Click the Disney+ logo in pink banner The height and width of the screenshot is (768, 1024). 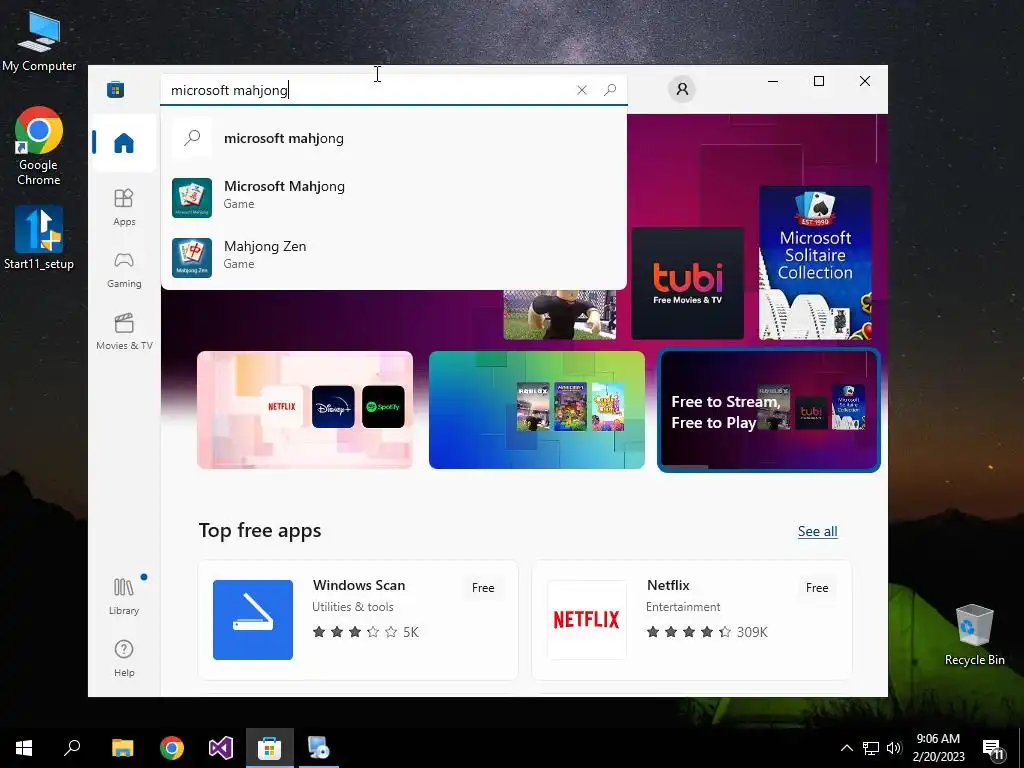click(x=333, y=406)
